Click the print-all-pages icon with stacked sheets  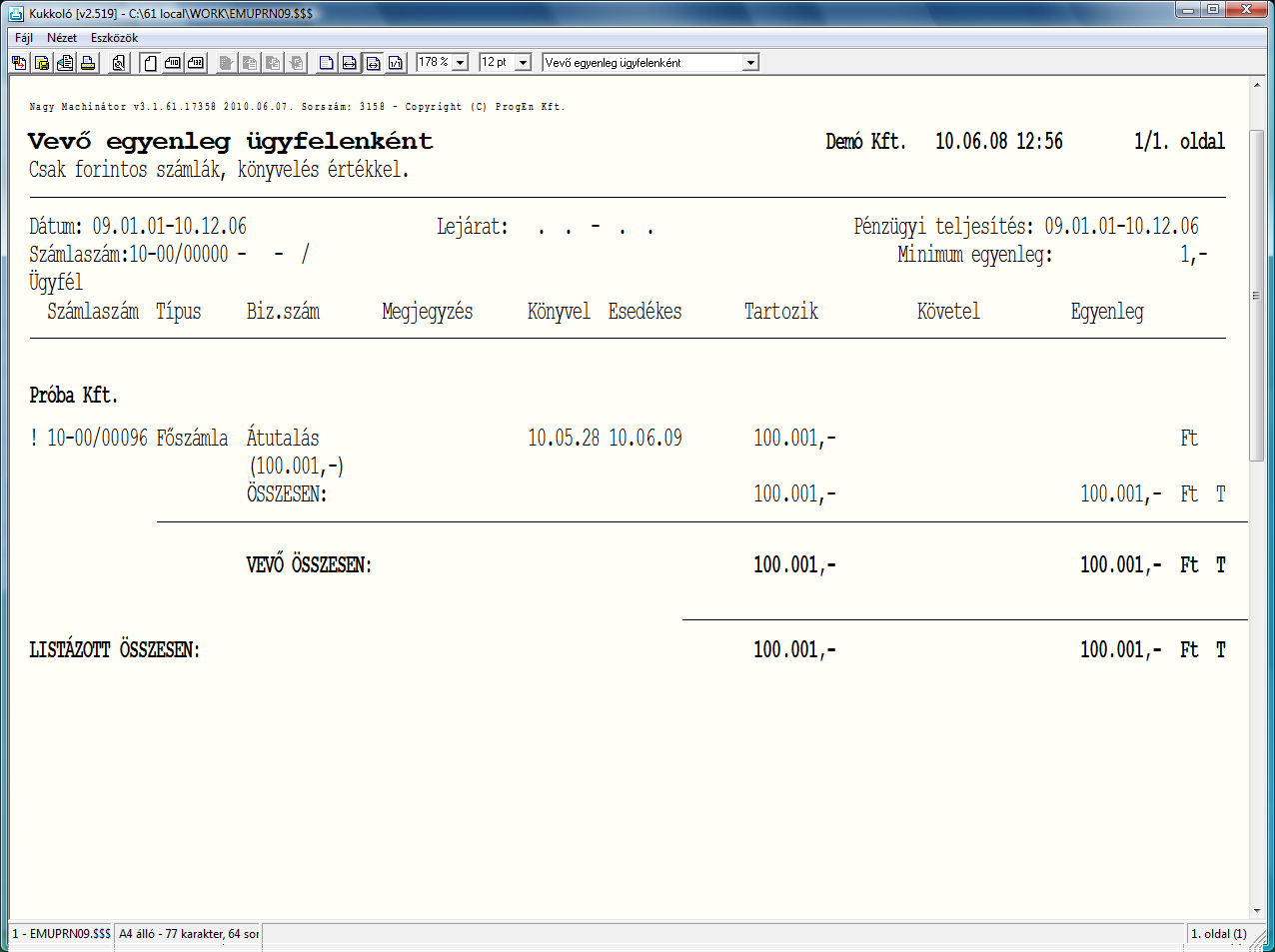coord(65,63)
